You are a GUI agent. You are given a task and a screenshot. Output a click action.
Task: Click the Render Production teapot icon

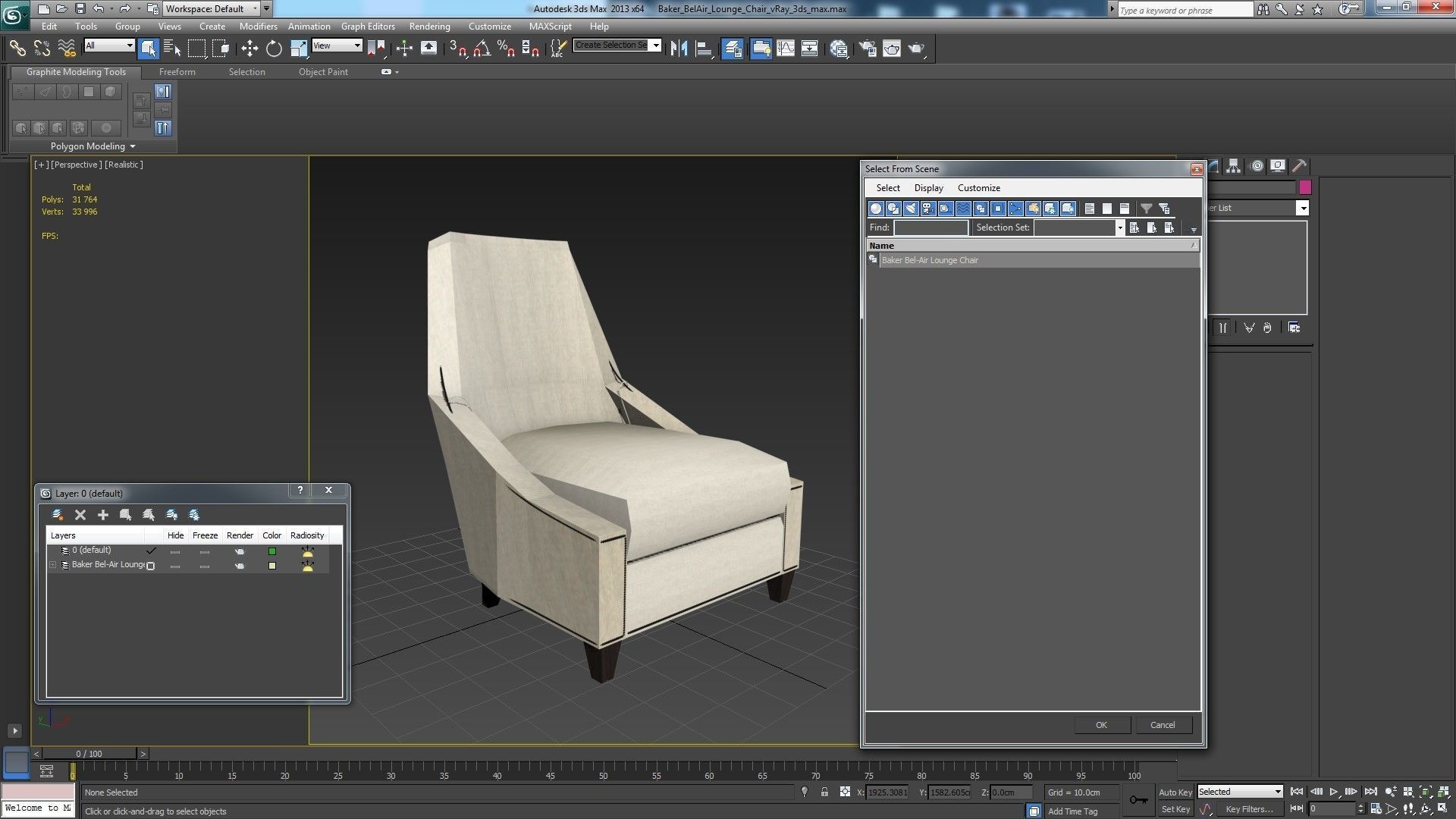coord(917,49)
